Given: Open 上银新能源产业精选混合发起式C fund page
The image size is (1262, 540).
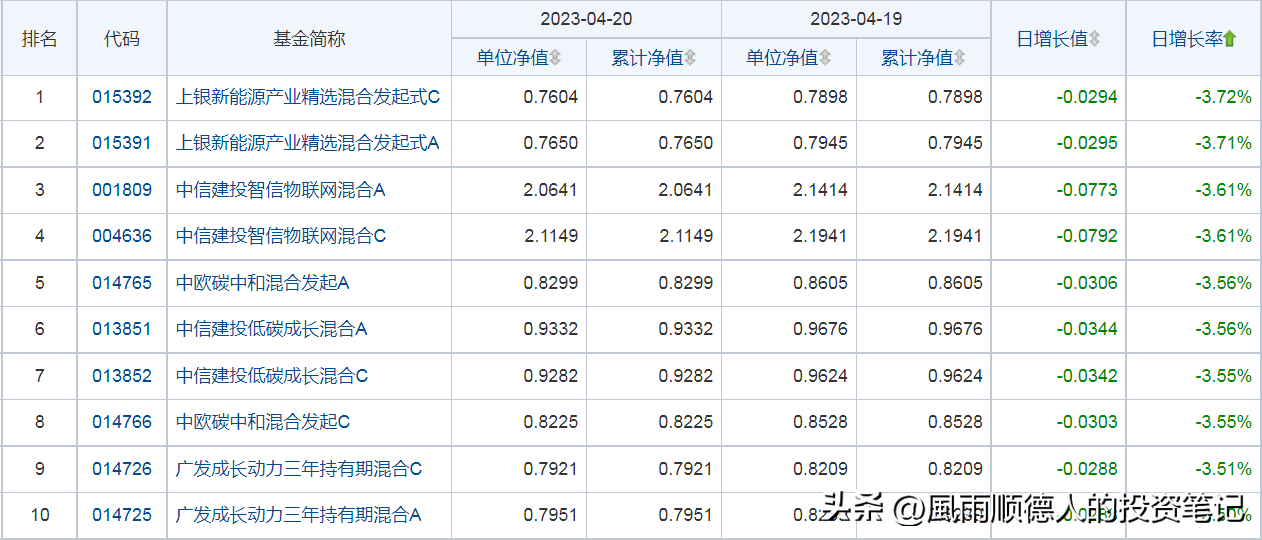Looking at the screenshot, I should pos(308,97).
